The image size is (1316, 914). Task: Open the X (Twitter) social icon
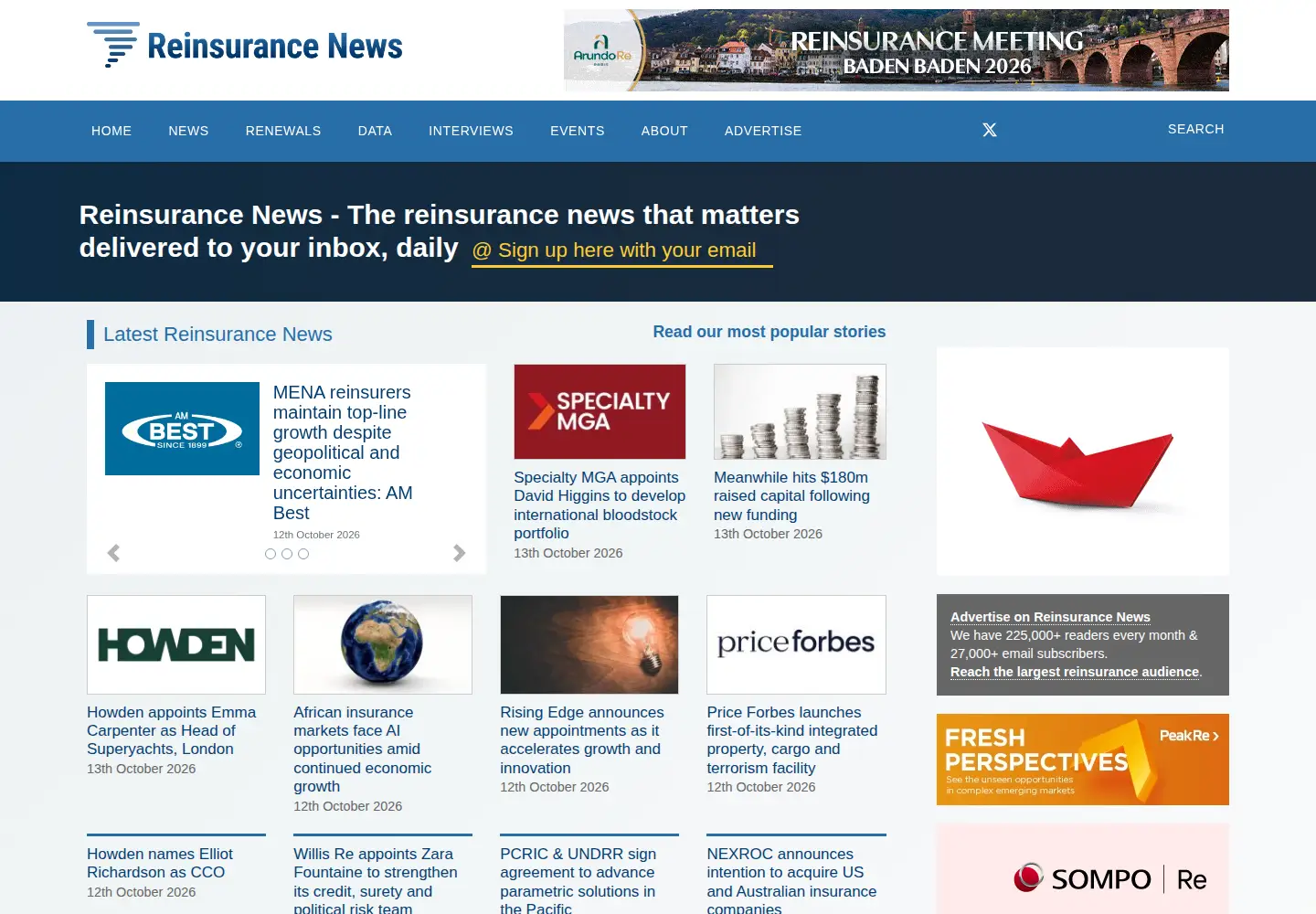point(990,130)
